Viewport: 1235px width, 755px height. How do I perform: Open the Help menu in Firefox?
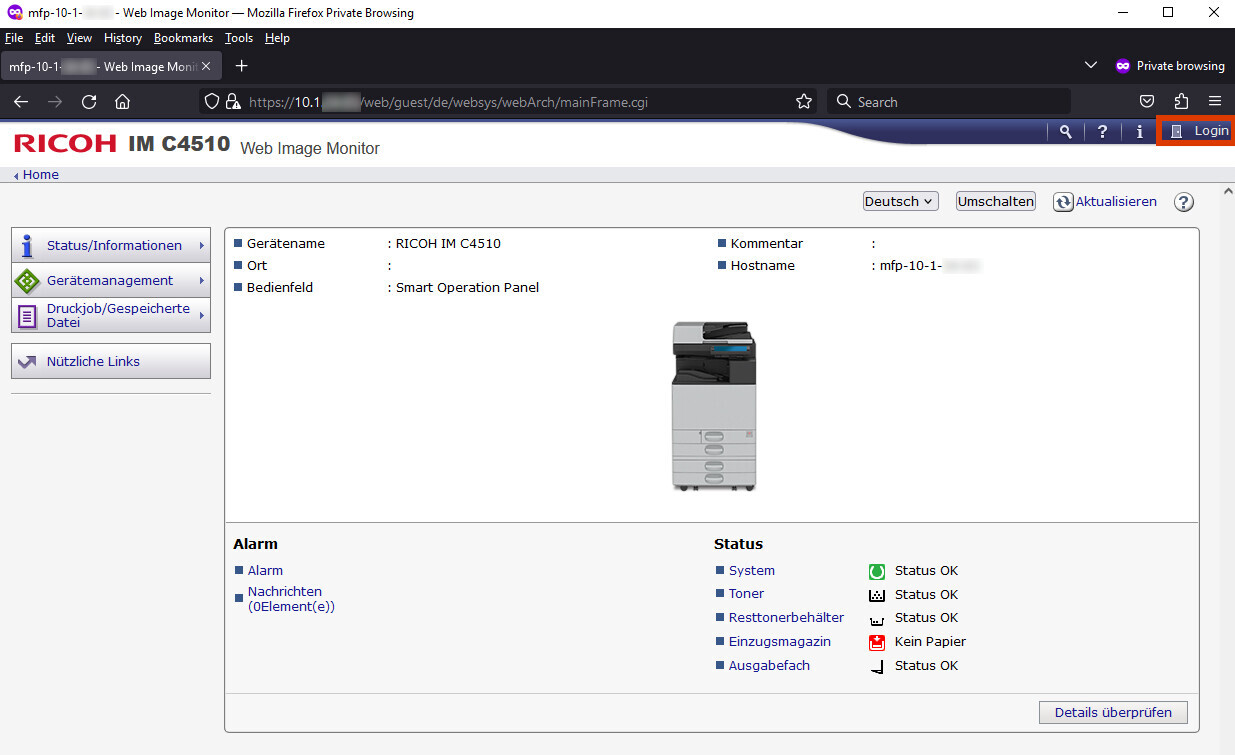[x=277, y=38]
